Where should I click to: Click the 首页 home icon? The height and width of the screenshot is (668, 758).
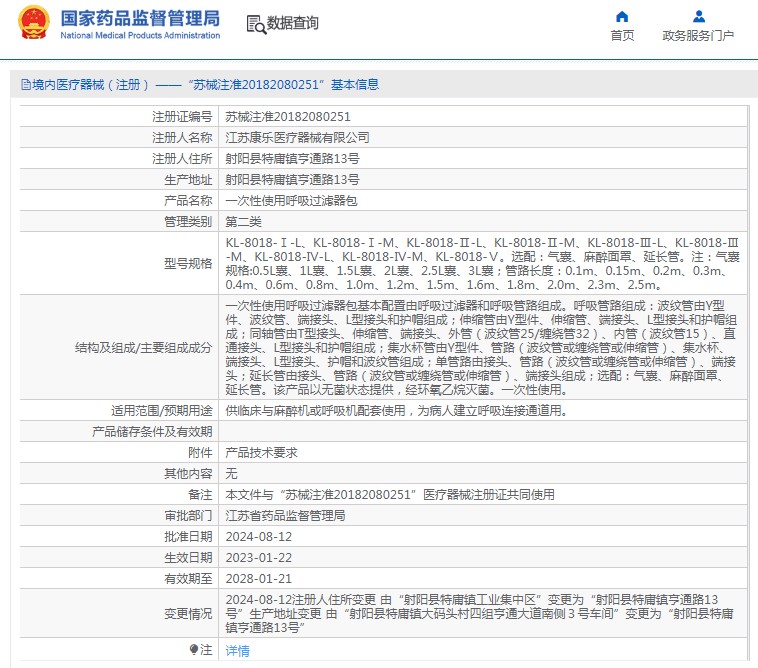(622, 17)
